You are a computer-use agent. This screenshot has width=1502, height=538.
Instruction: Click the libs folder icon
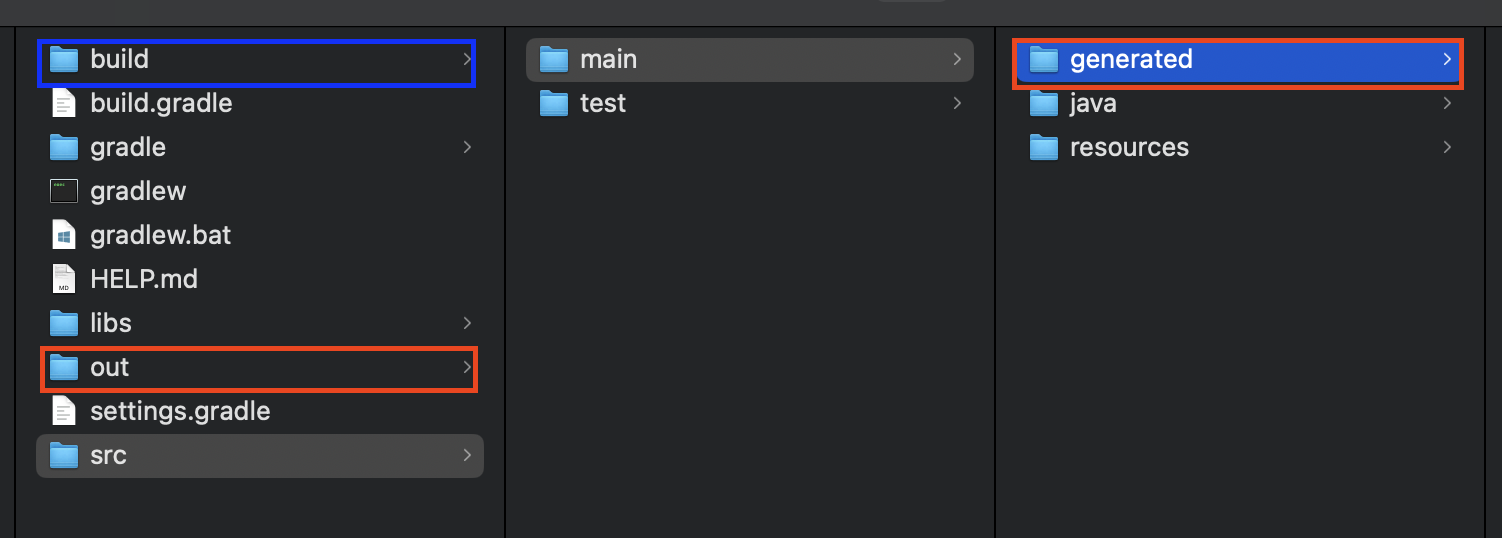64,323
